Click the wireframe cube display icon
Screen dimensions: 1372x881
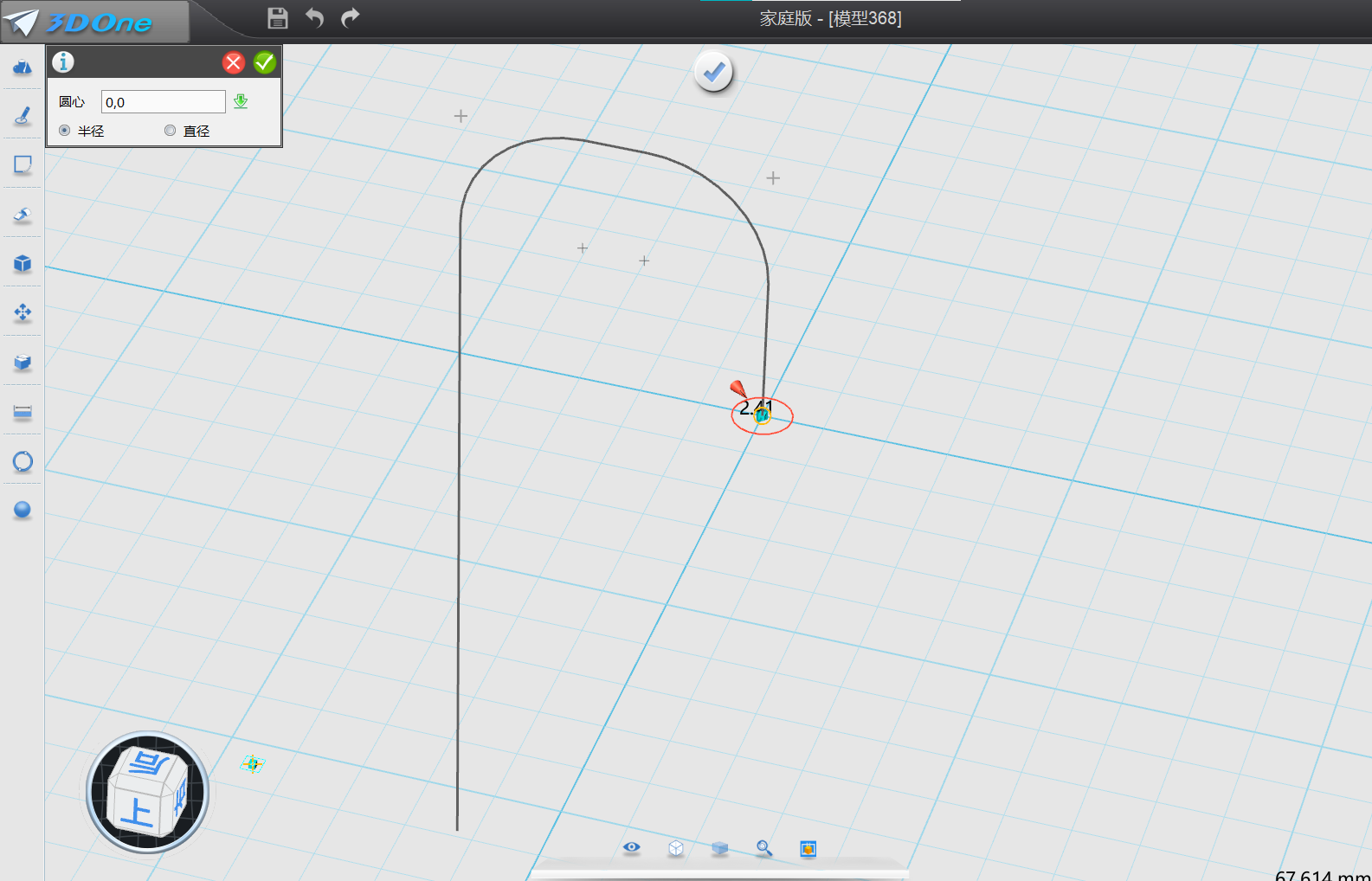pos(676,848)
